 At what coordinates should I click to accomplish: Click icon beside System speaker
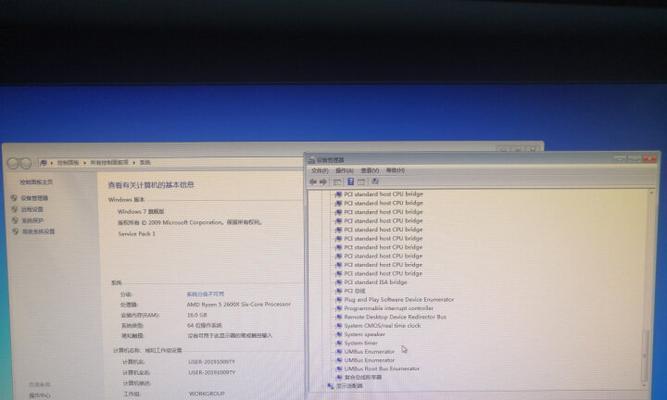[339, 334]
